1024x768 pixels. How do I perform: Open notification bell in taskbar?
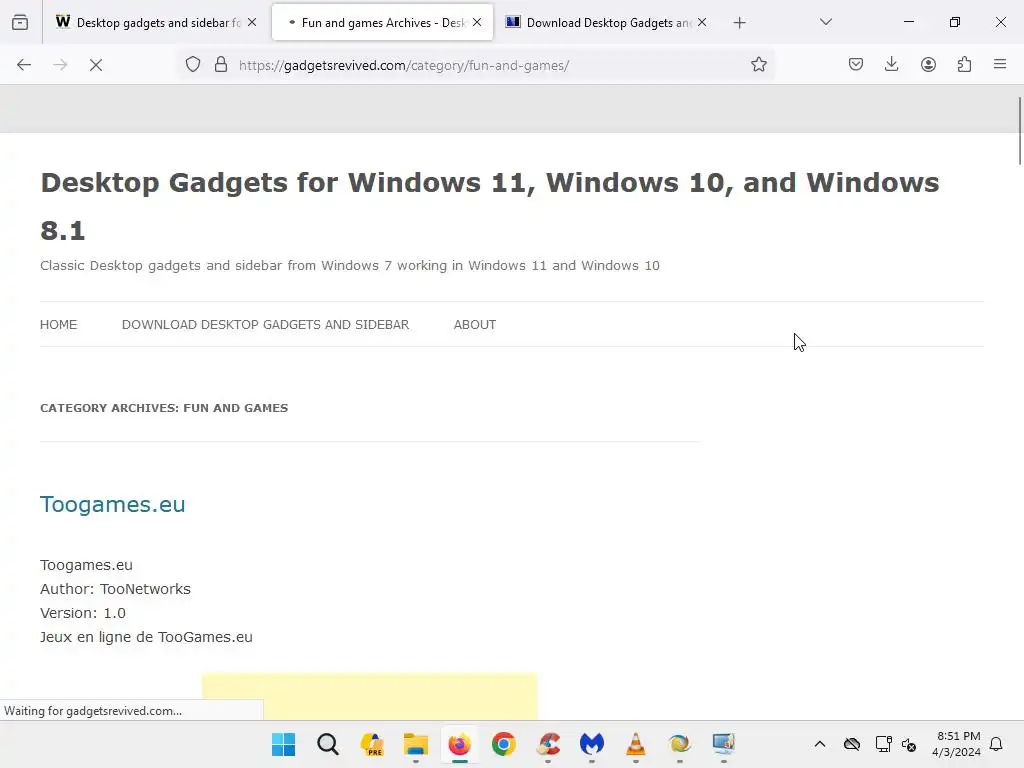pyautogui.click(x=996, y=744)
